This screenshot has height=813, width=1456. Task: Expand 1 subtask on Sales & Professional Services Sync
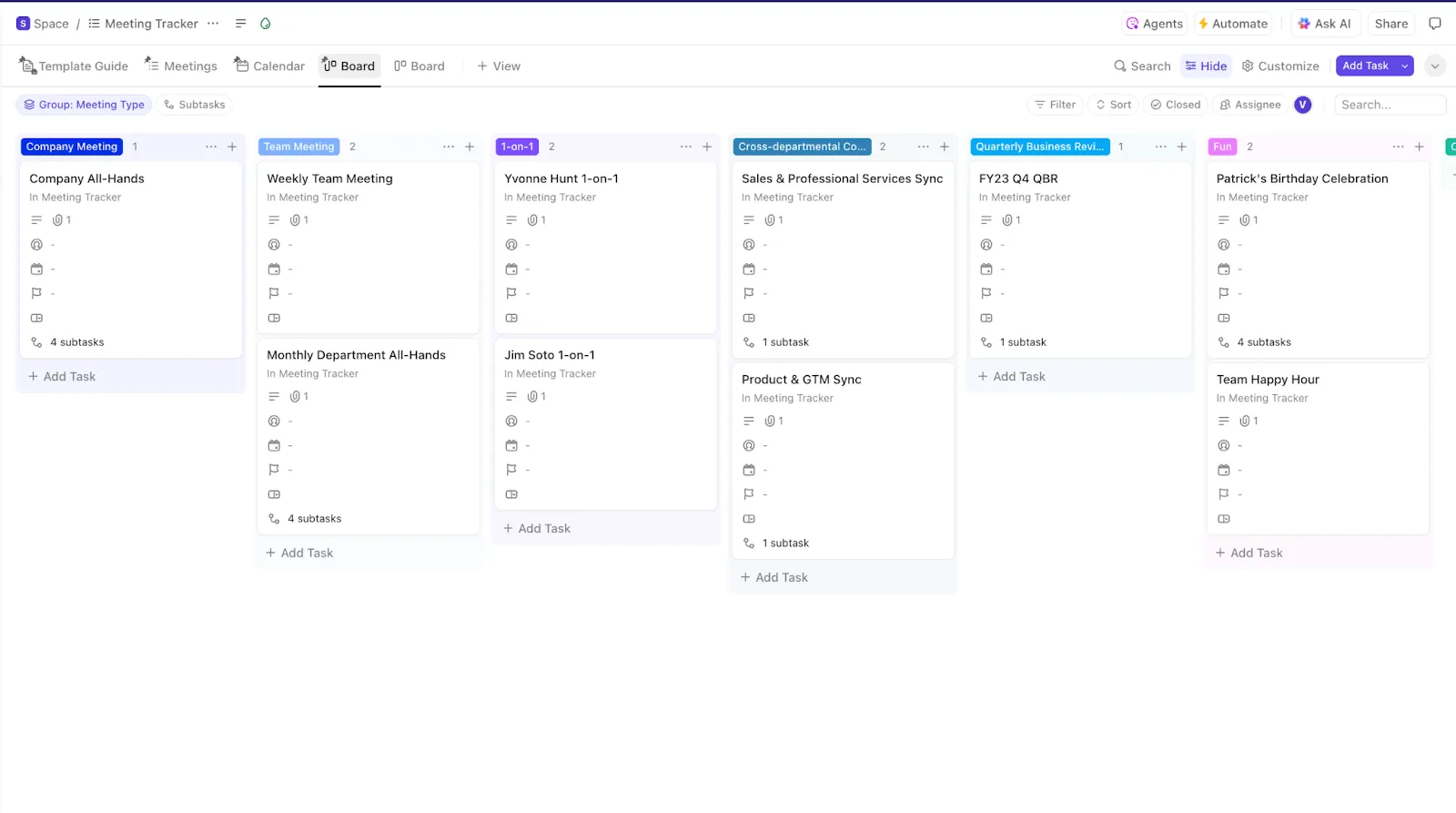(x=775, y=342)
